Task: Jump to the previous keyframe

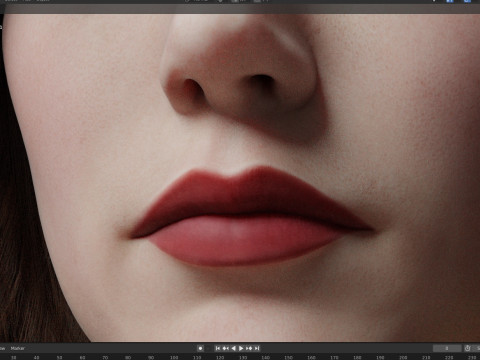Action: [226, 348]
